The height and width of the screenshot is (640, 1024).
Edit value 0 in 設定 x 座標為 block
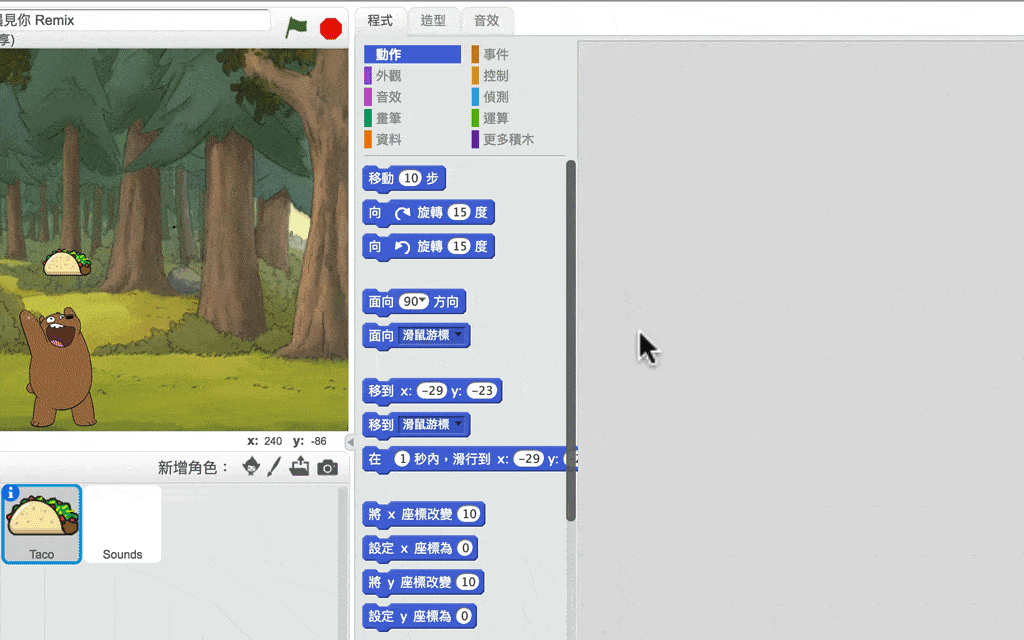pyautogui.click(x=464, y=548)
